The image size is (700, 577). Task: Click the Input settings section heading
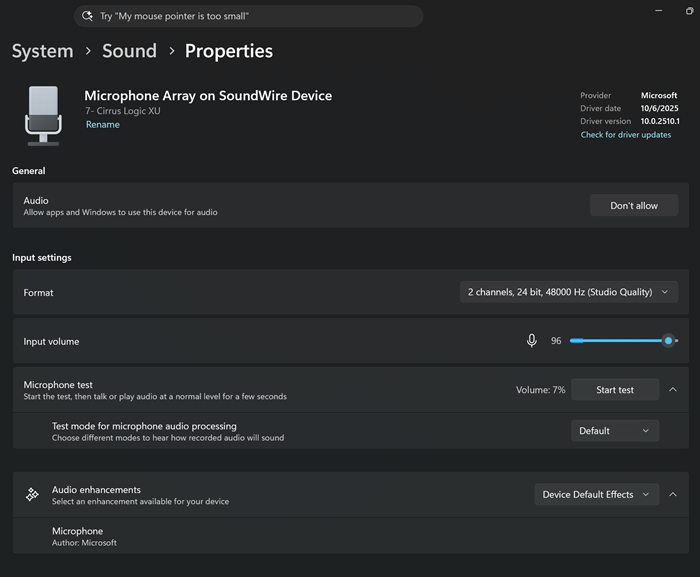[42, 258]
